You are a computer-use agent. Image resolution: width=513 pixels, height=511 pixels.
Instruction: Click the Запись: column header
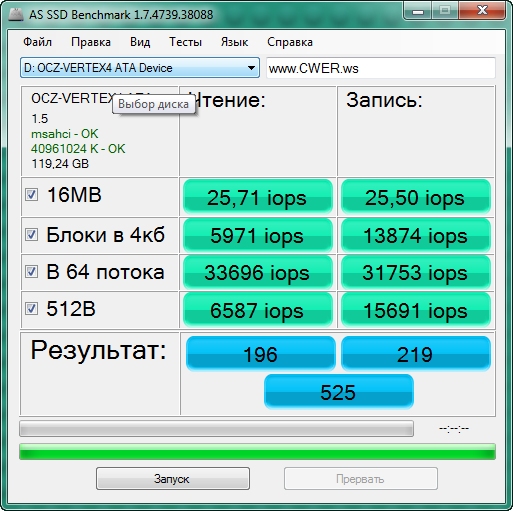pyautogui.click(x=384, y=100)
